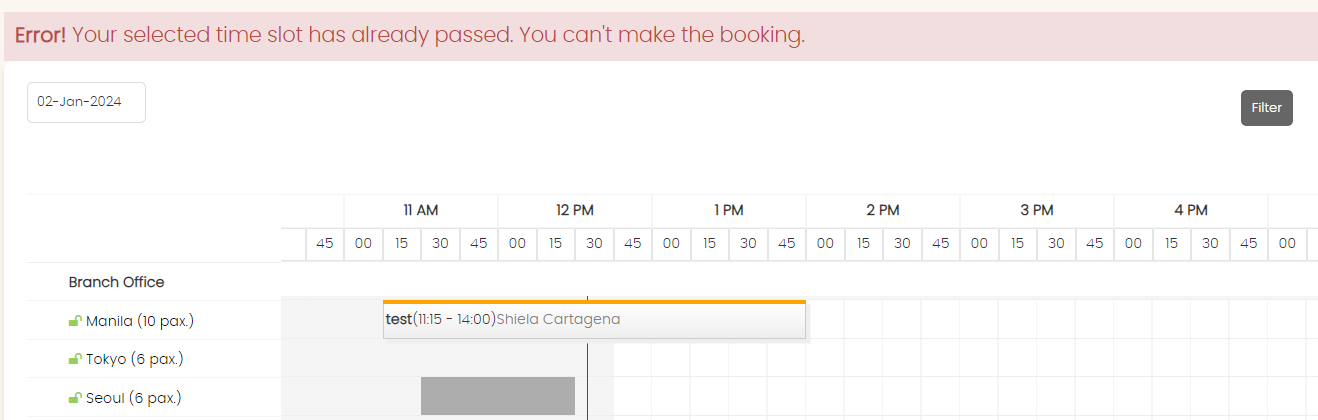This screenshot has height=420, width=1318.
Task: Click the Manila slot at 3 PM
Action: [x=979, y=320]
